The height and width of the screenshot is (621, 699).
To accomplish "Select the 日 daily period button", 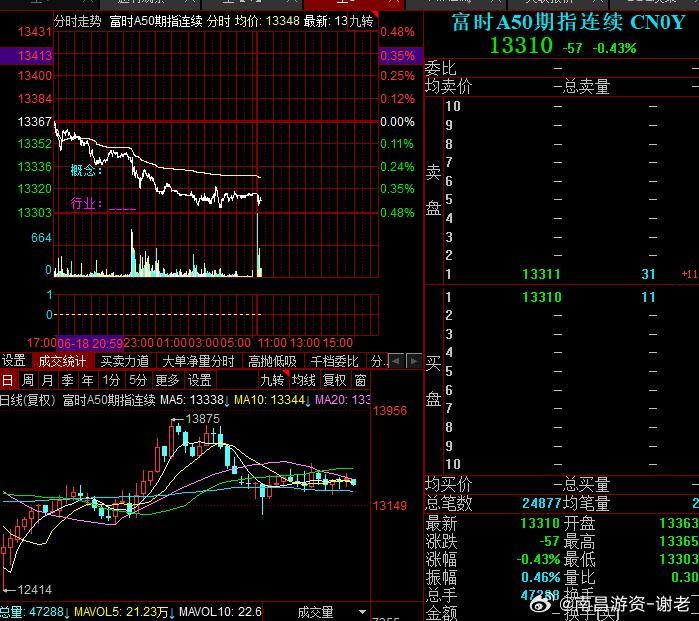I will 8,380.
